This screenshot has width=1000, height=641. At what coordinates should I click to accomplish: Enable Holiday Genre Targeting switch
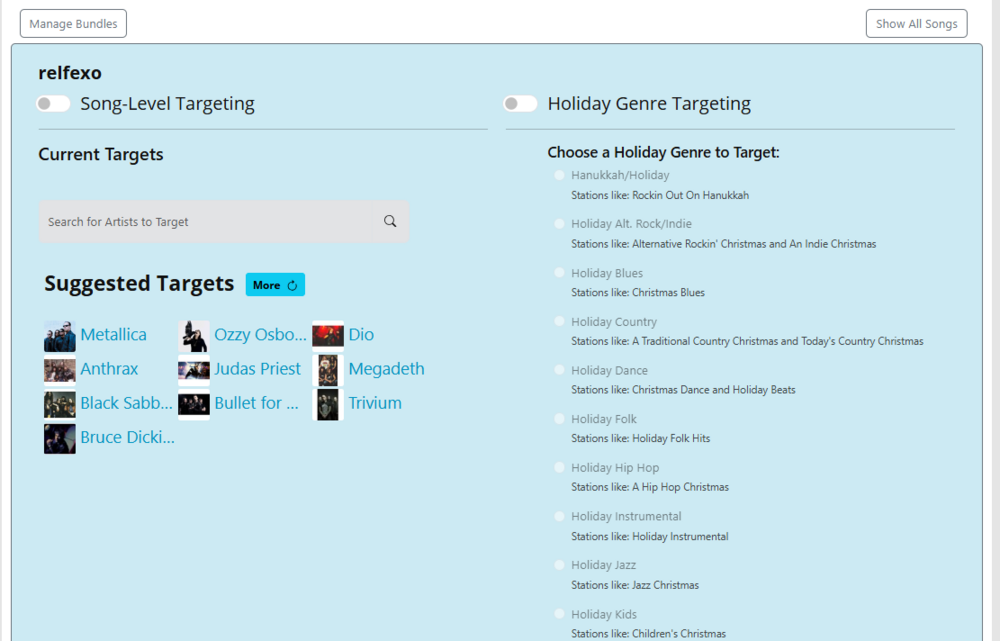(x=520, y=103)
